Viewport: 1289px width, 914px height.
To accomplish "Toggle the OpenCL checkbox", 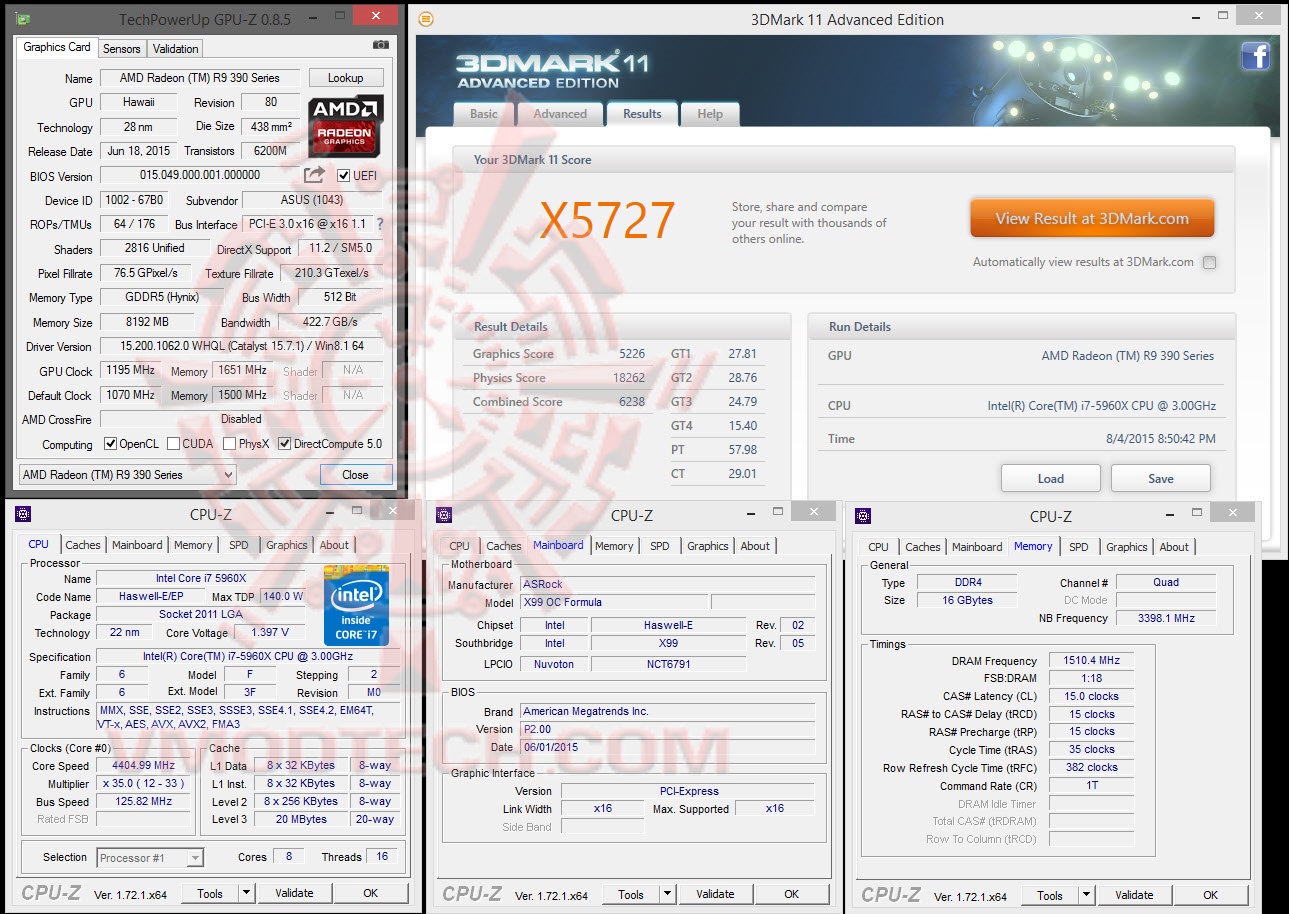I will (110, 444).
